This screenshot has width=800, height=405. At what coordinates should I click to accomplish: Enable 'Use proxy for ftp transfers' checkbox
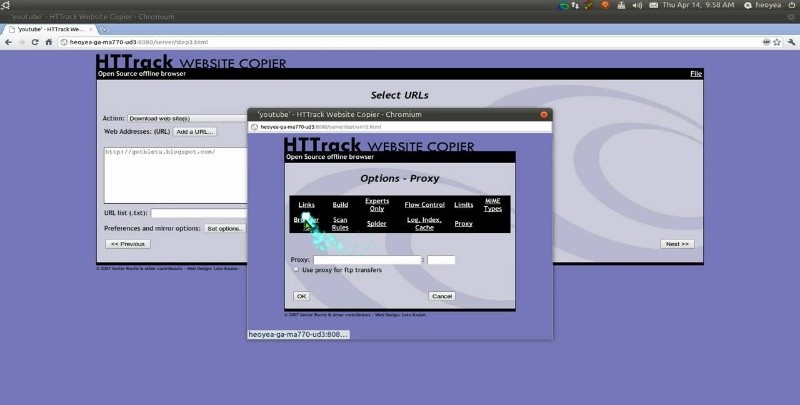tap(296, 270)
